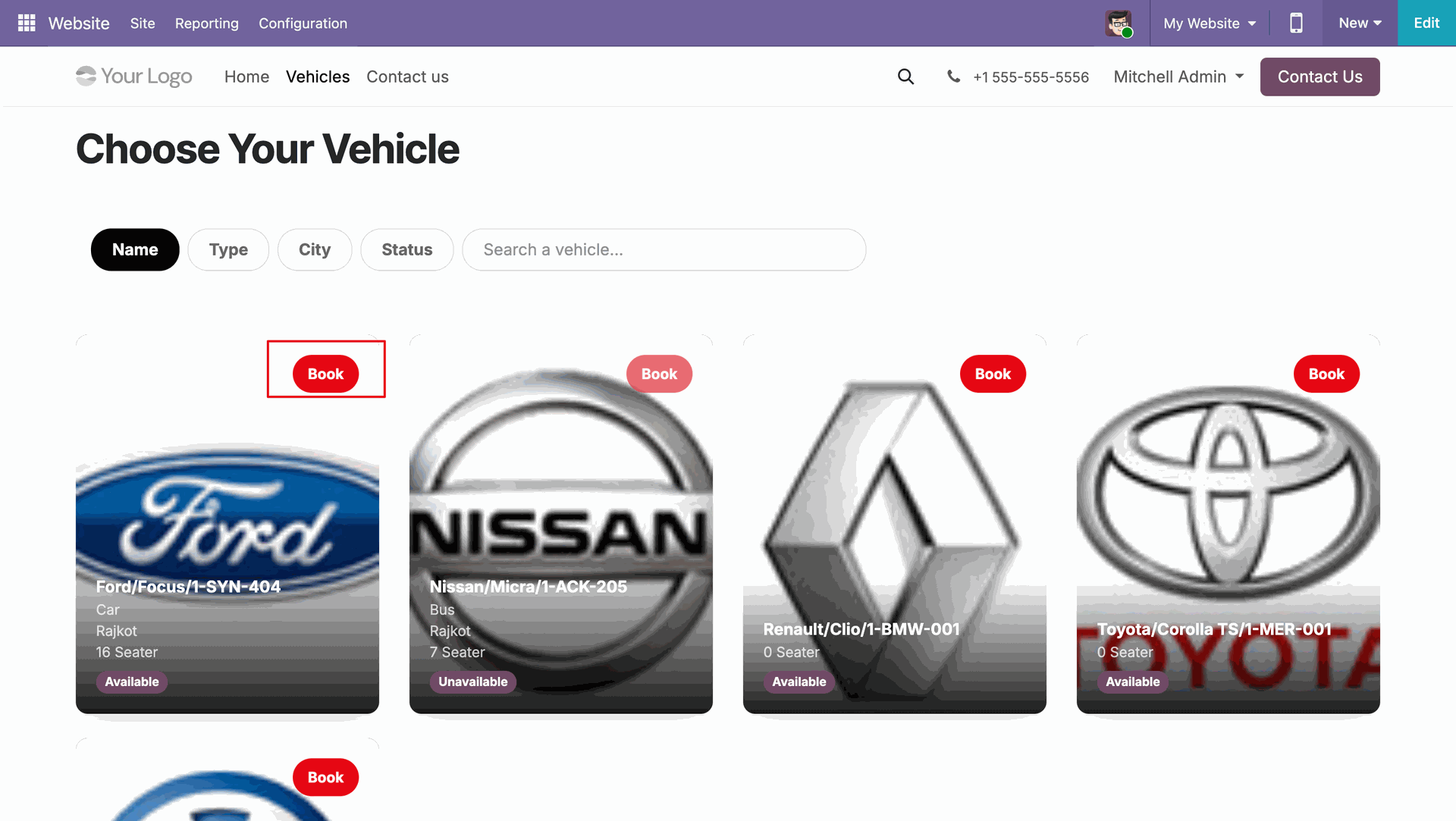
Task: Click the Nissan/Micra/1-ACK-205 title
Action: click(x=529, y=587)
